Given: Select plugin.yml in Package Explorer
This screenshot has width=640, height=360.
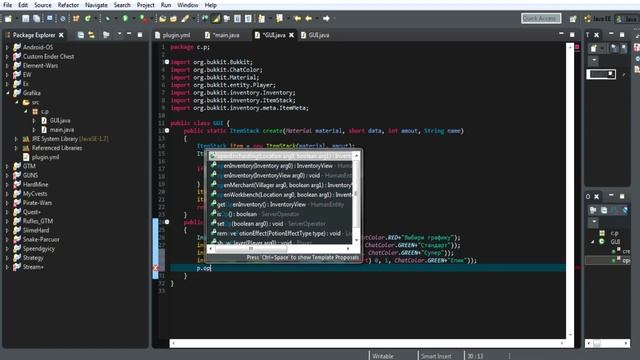Looking at the screenshot, I should pos(45,157).
